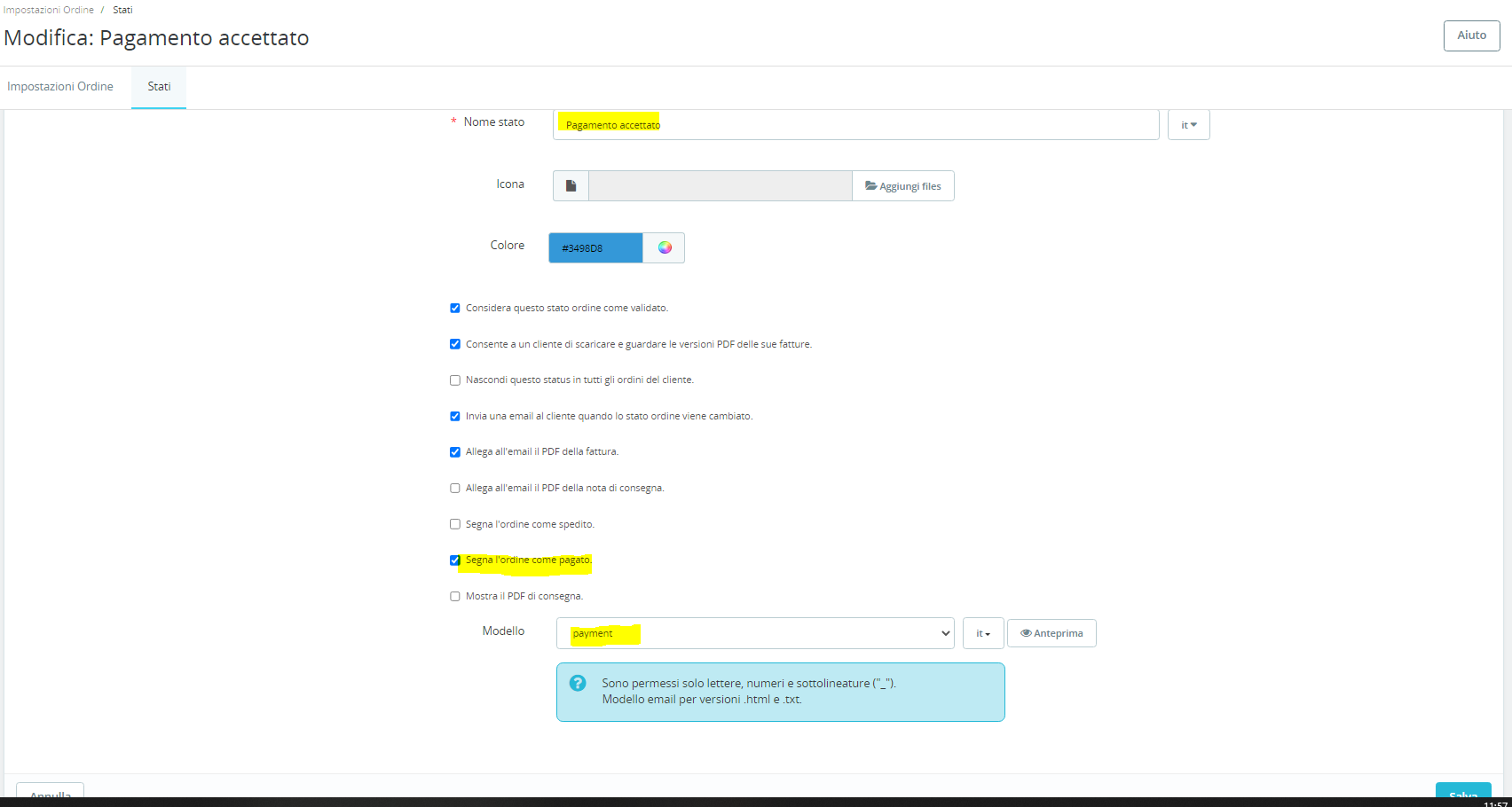This screenshot has height=807, width=1512.
Task: Toggle 'Considera questo stato ordine come validato'
Action: (x=455, y=308)
